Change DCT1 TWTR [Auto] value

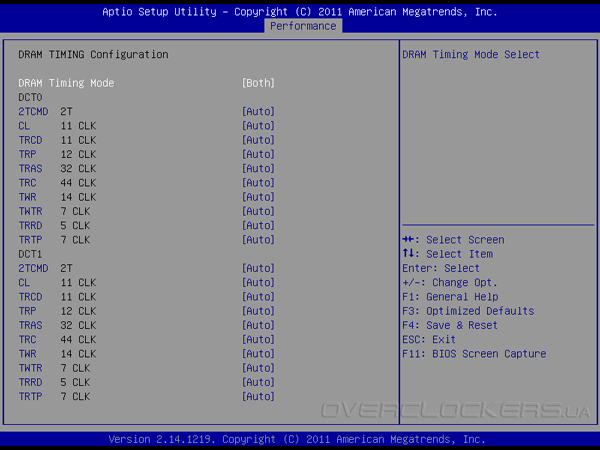tap(258, 368)
